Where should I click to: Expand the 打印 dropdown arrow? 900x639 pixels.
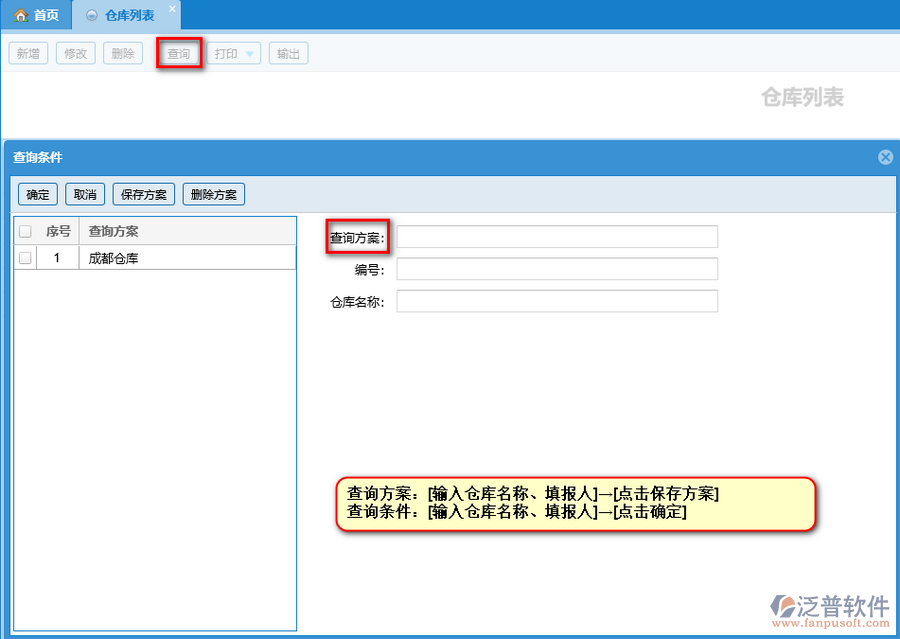point(250,54)
